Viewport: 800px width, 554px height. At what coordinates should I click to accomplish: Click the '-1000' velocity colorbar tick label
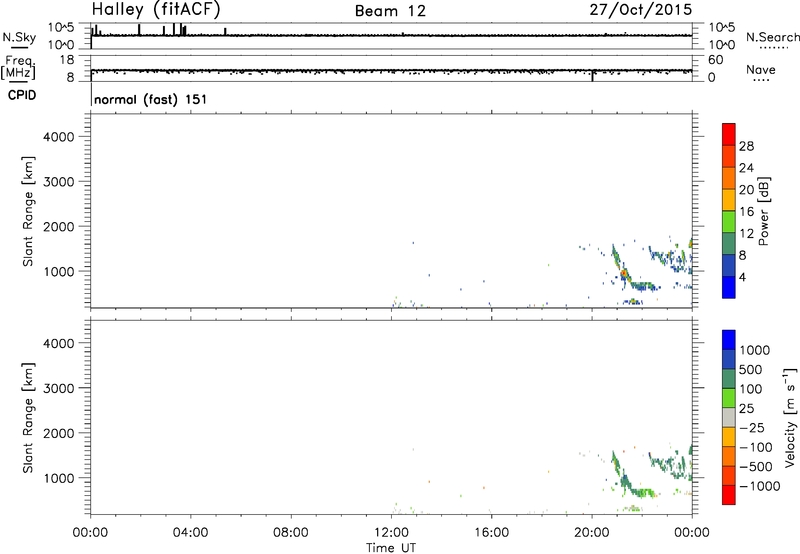760,486
